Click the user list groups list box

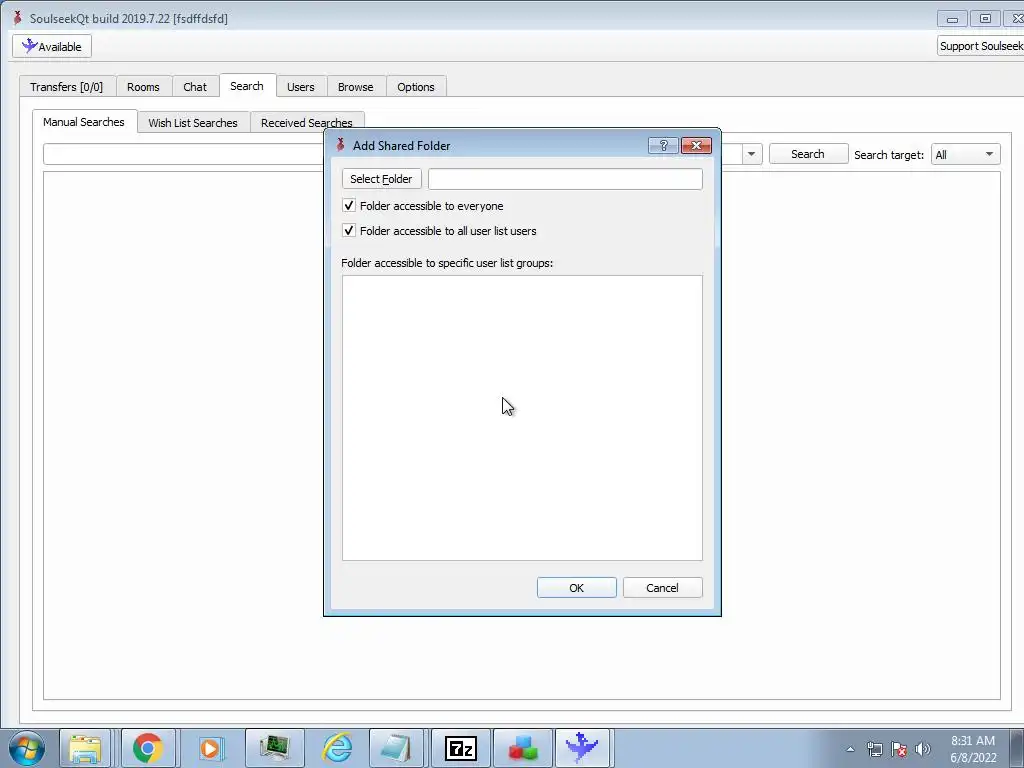(522, 418)
